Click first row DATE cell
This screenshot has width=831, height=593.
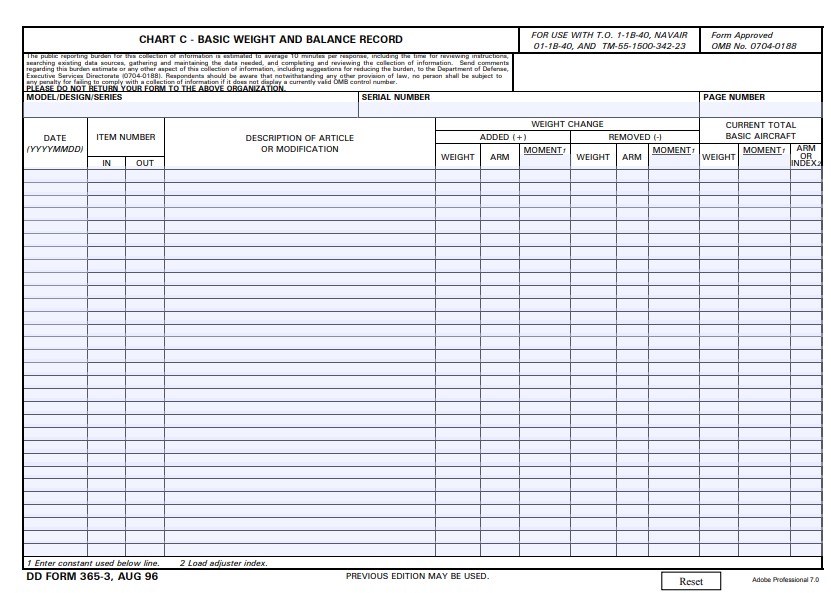click(56, 176)
